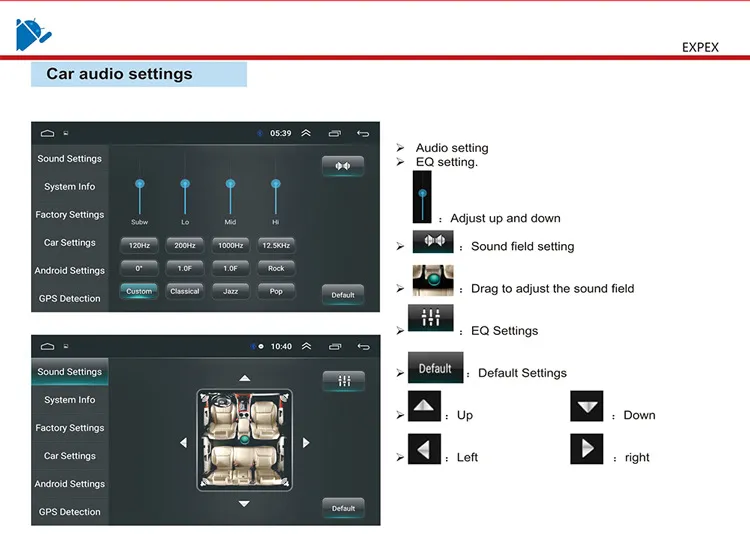
Task: Select the Jazz EQ preset
Action: click(x=231, y=291)
